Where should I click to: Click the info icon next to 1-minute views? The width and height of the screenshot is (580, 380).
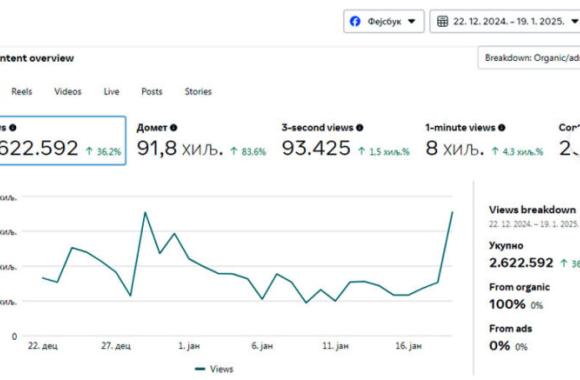click(x=502, y=128)
